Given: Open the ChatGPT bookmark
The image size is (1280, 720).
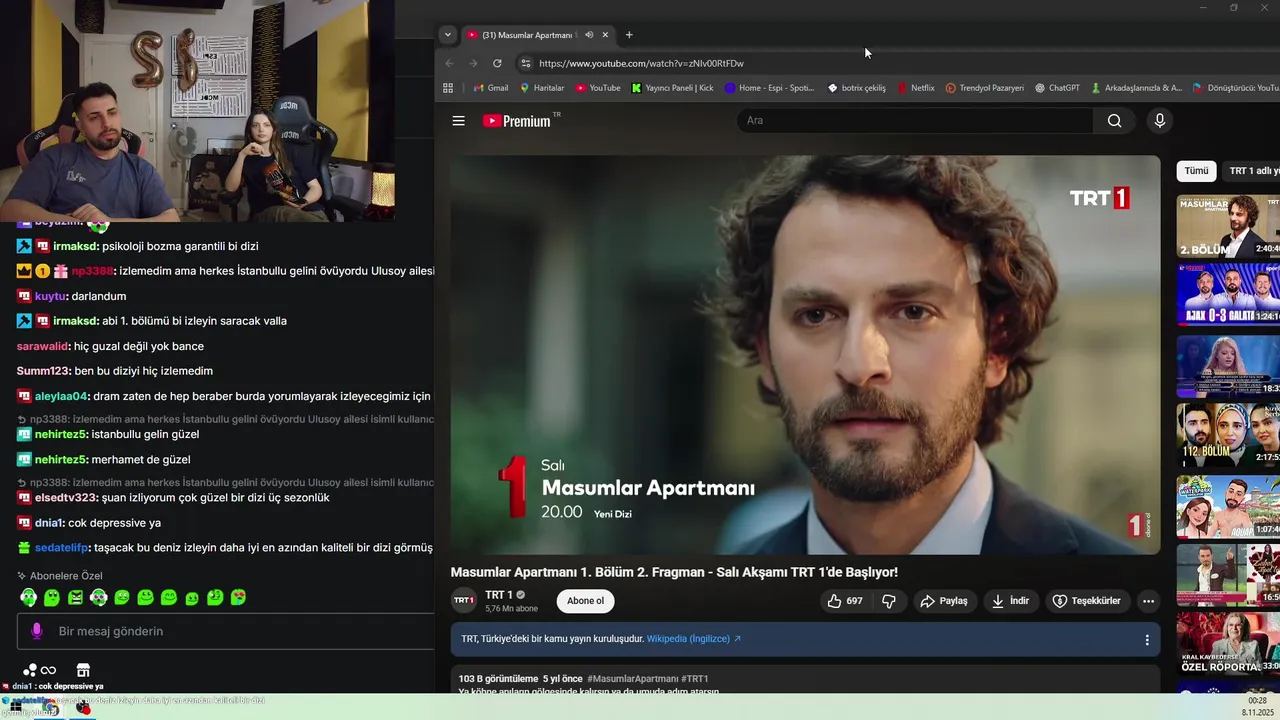Looking at the screenshot, I should point(1057,88).
